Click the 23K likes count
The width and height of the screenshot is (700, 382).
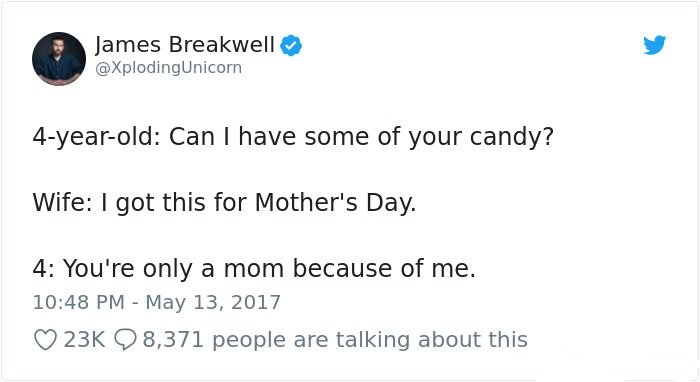point(84,340)
